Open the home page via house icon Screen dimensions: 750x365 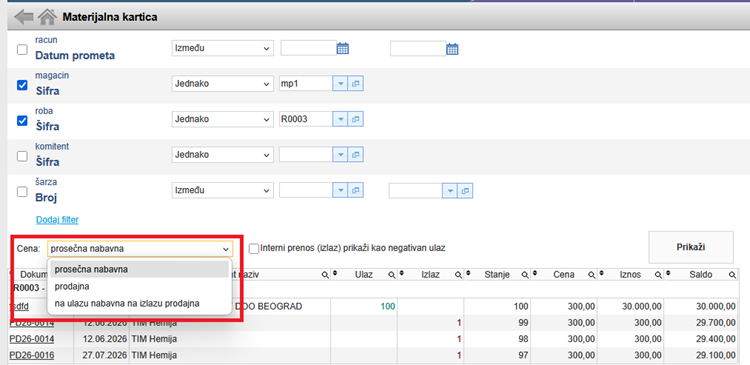[47, 17]
